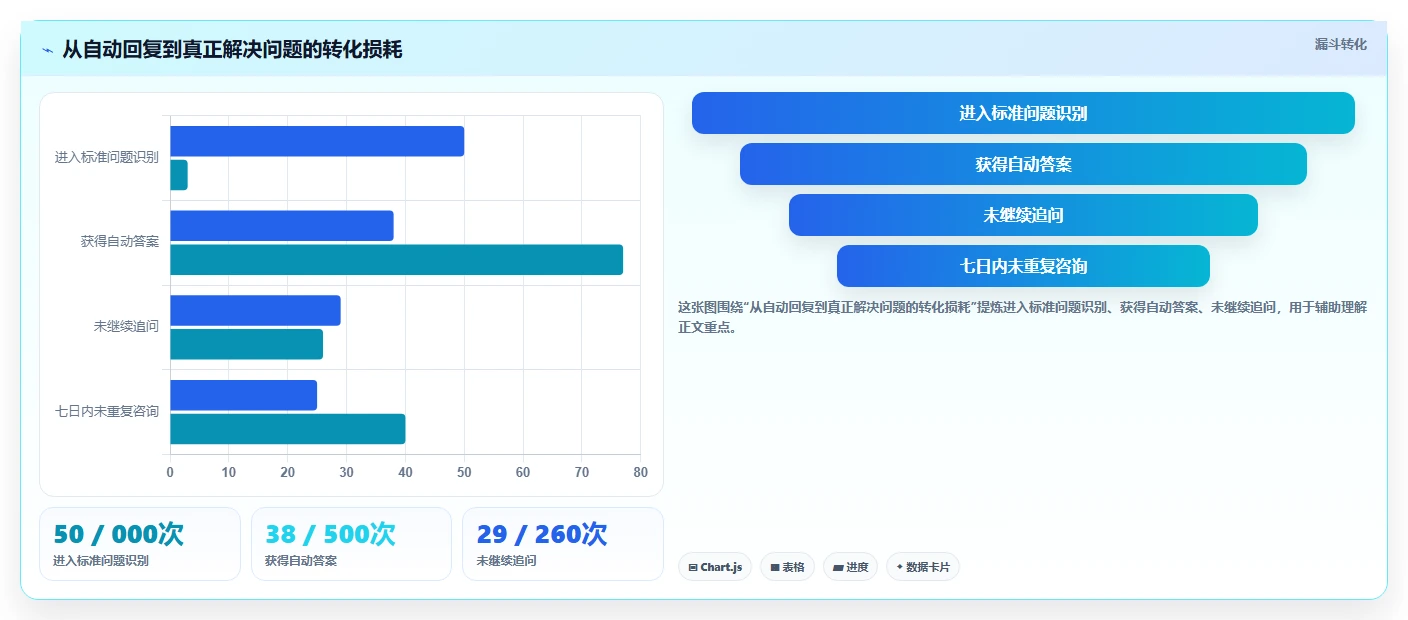Click the 表格 chip
The width and height of the screenshot is (1408, 620).
787,567
